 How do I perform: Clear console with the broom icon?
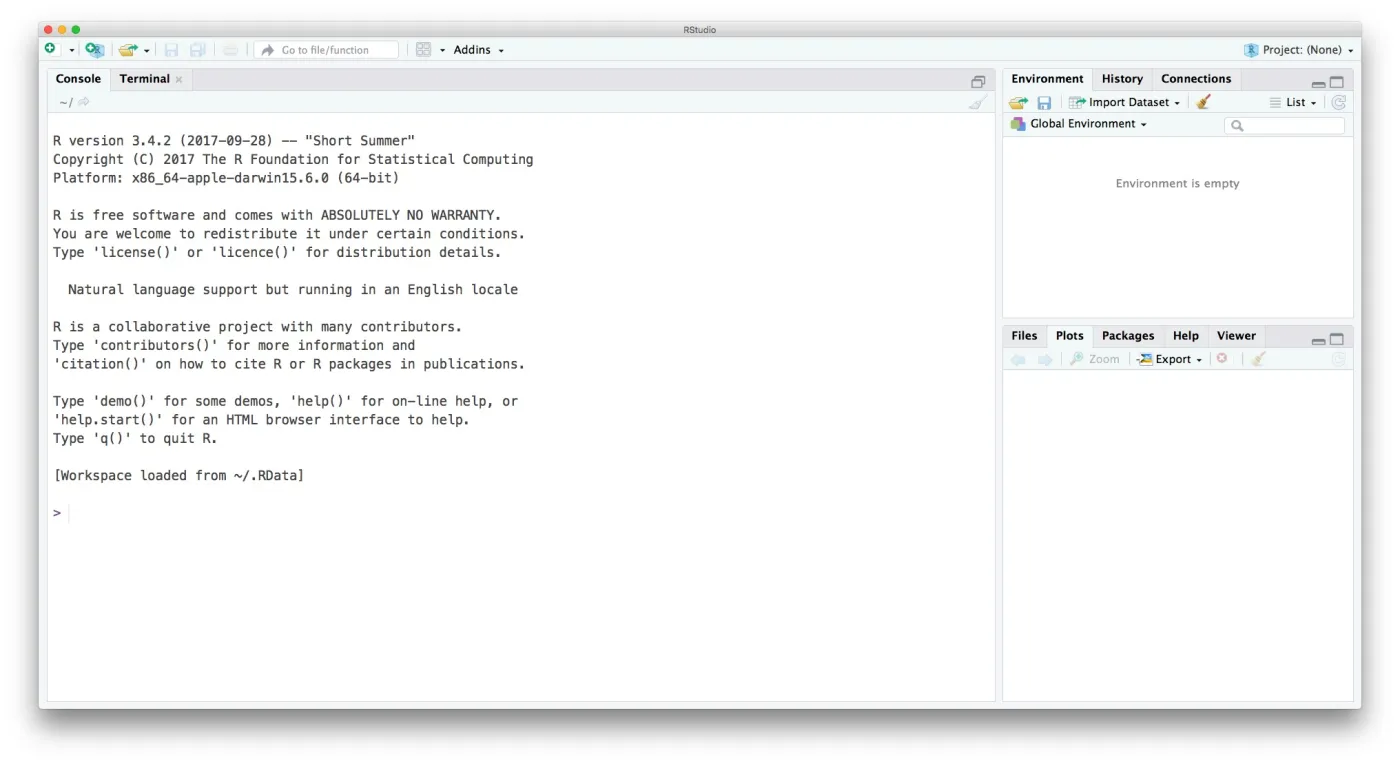pyautogui.click(x=977, y=102)
